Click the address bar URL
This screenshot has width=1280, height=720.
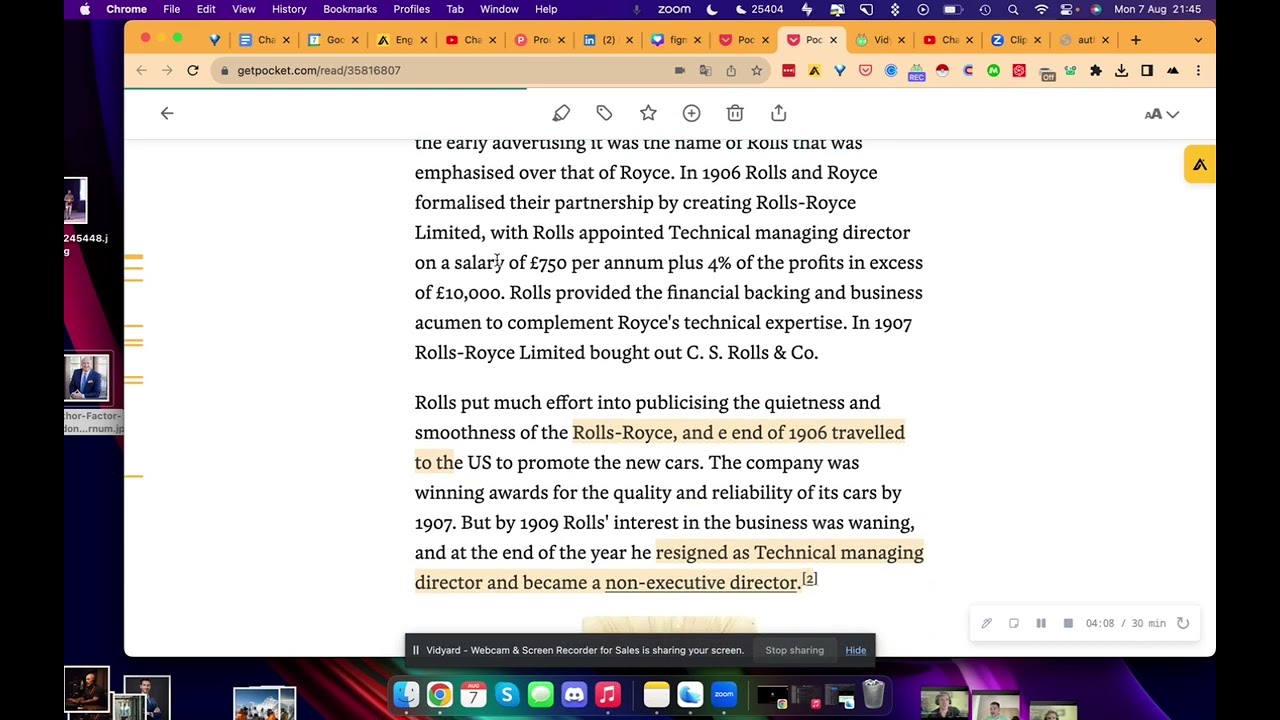pos(318,71)
